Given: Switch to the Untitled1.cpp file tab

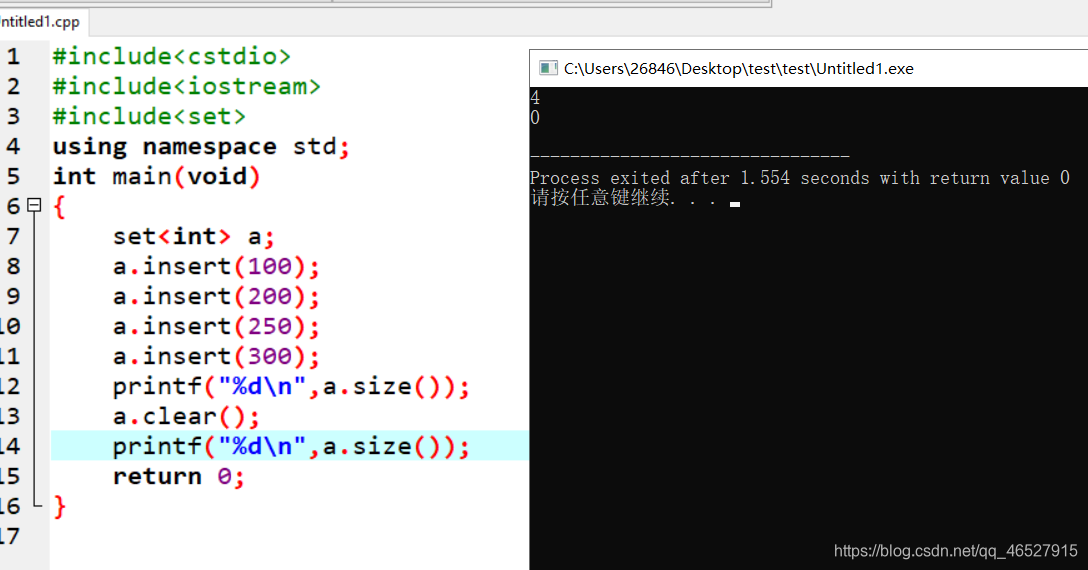Looking at the screenshot, I should 40,22.
